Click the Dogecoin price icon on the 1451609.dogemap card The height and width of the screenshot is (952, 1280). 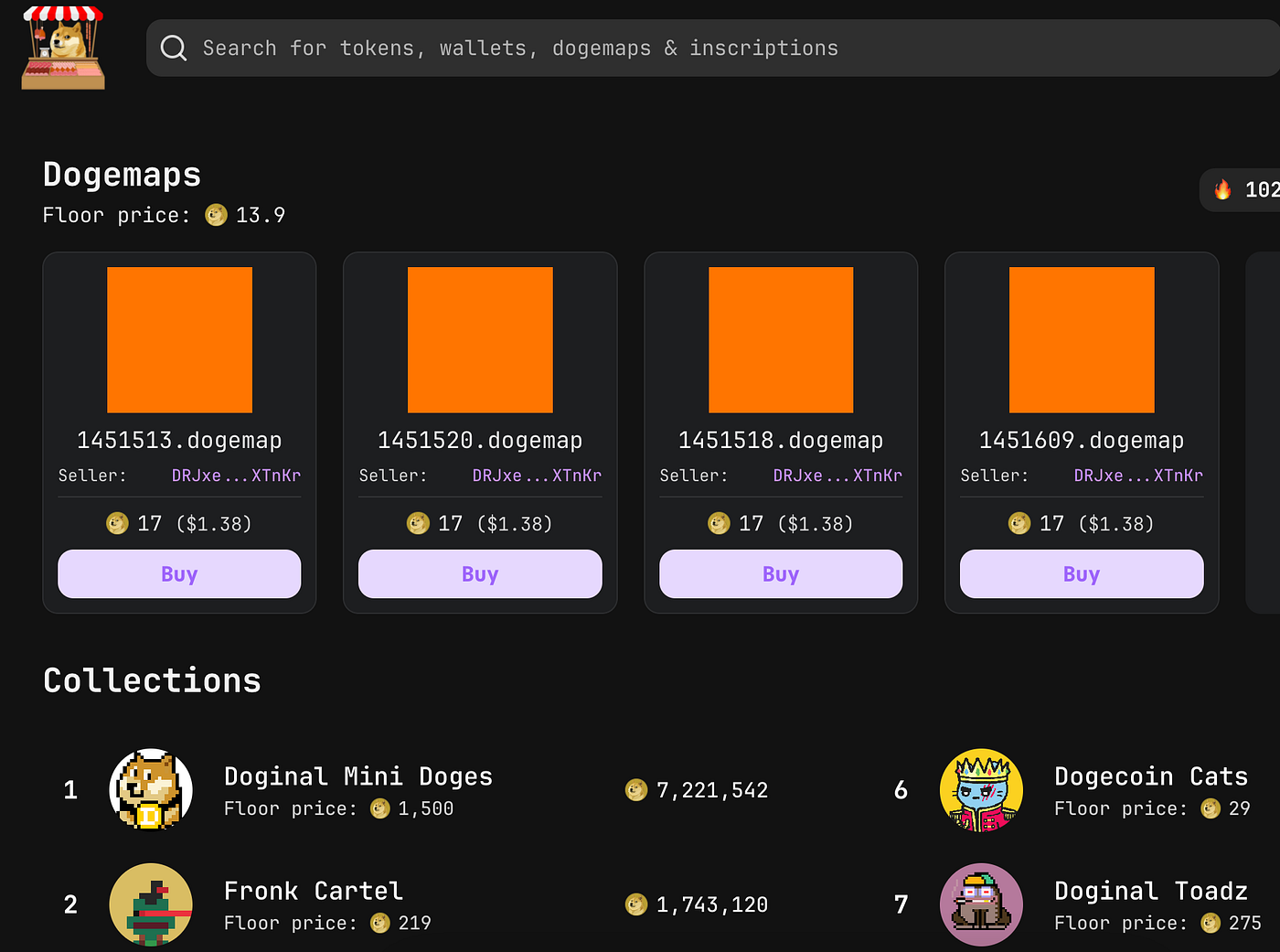tap(1019, 523)
